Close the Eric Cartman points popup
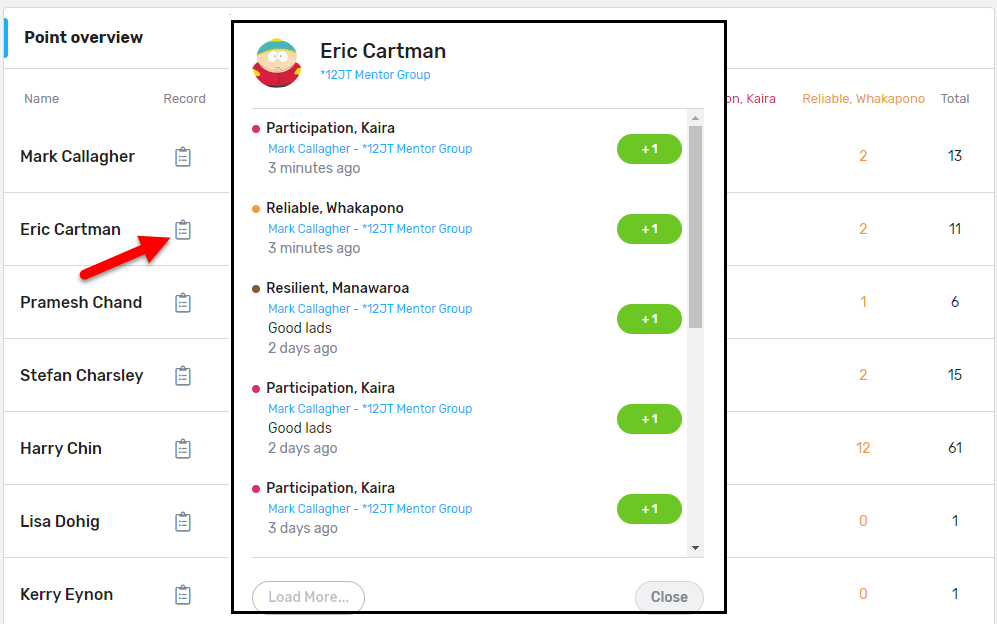Image resolution: width=997 pixels, height=626 pixels. click(x=669, y=597)
